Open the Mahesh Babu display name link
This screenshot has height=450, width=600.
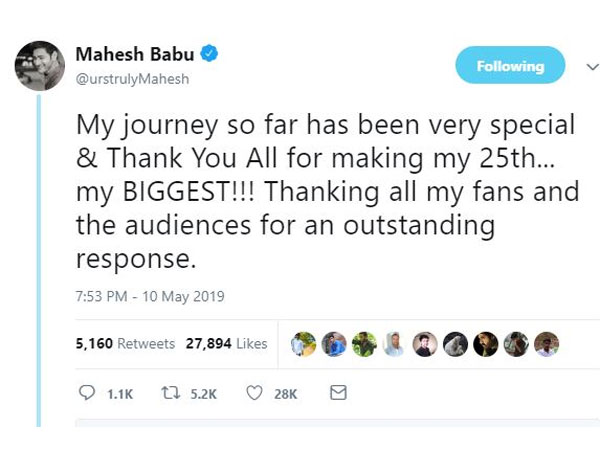coord(137,54)
